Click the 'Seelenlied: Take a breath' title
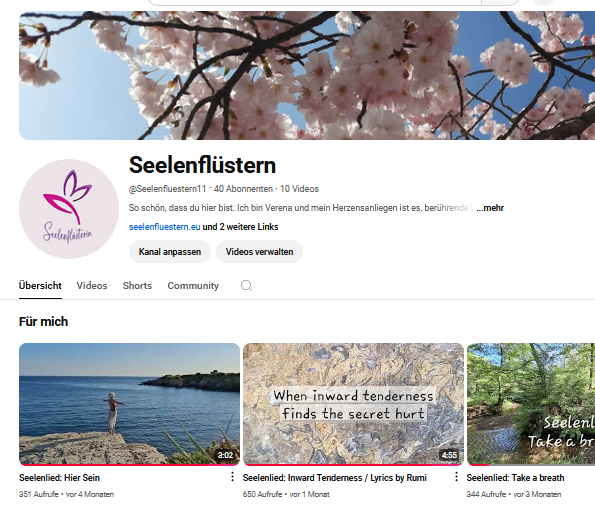595x516 pixels. tap(515, 478)
